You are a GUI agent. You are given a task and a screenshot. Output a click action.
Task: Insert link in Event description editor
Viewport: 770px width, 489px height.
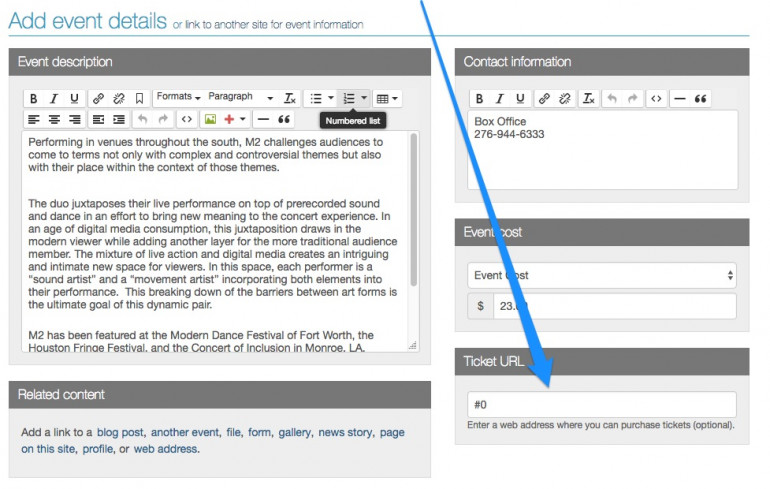click(98, 99)
